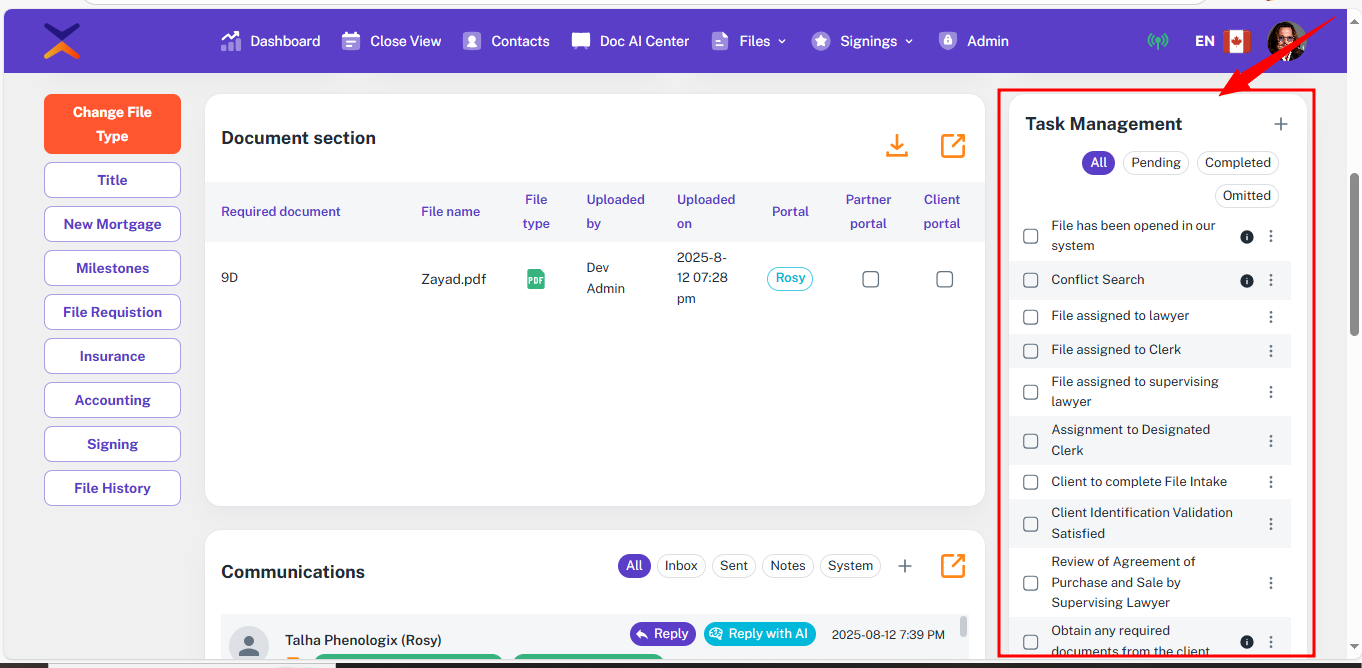Open Document section in pop-out view
Viewport: 1362px width, 668px height.
pos(953,146)
